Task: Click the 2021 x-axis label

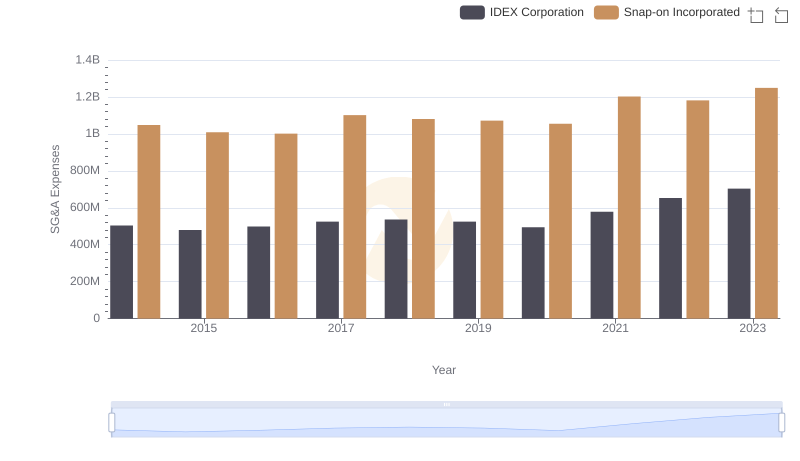Action: tap(615, 328)
